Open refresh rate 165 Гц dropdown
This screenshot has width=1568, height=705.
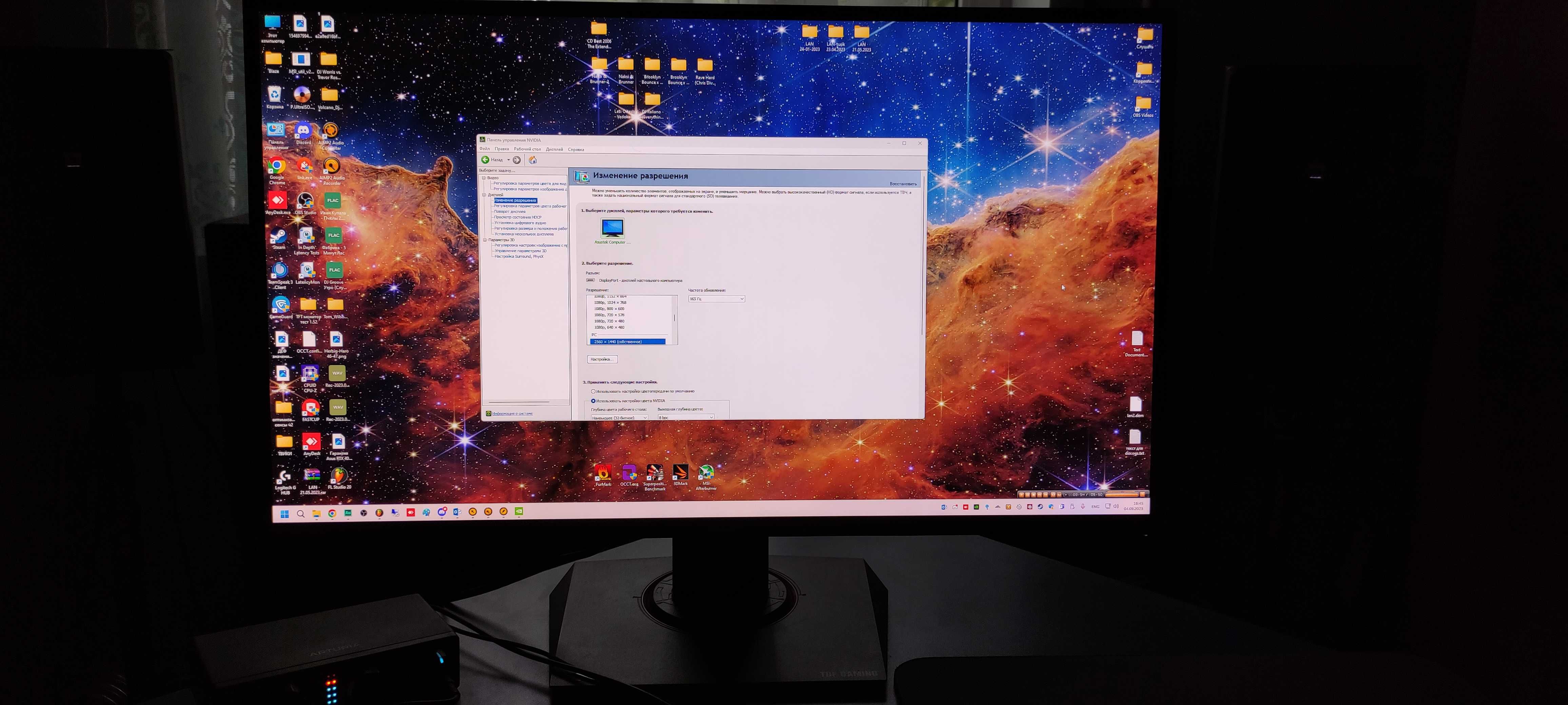pos(717,299)
